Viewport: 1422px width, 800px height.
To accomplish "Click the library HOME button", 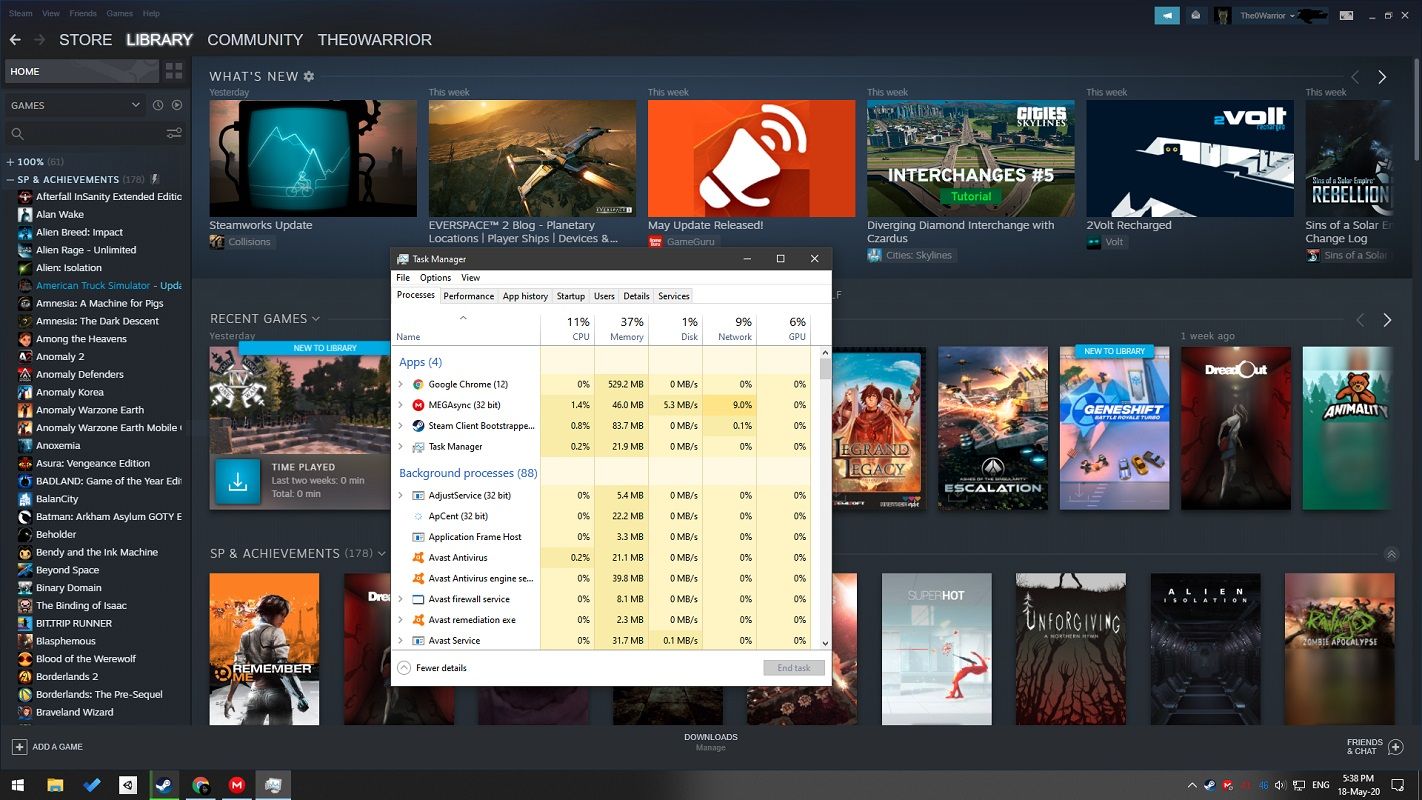I will (x=81, y=71).
